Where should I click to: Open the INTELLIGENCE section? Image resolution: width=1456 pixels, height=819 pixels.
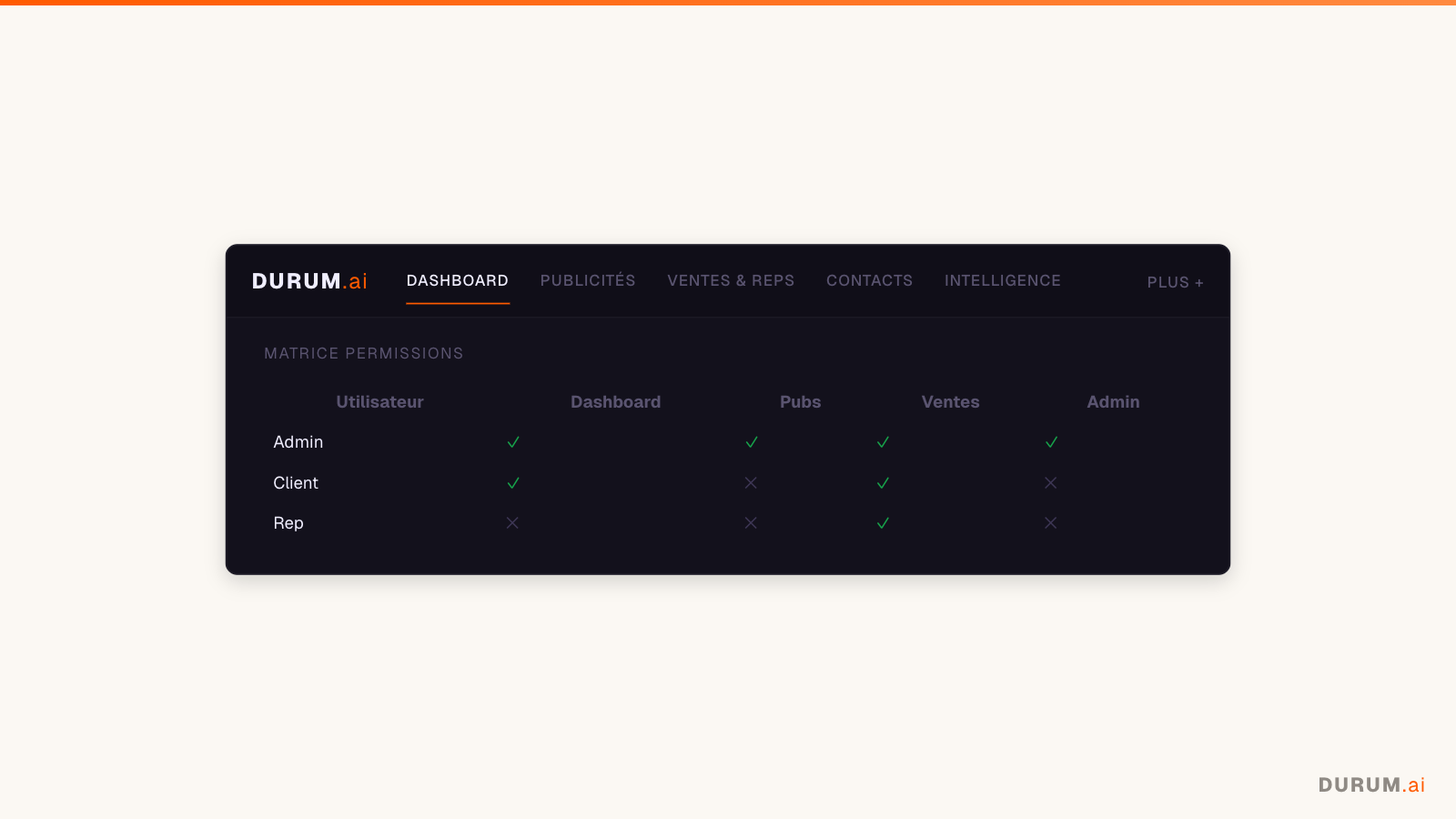(x=1002, y=280)
